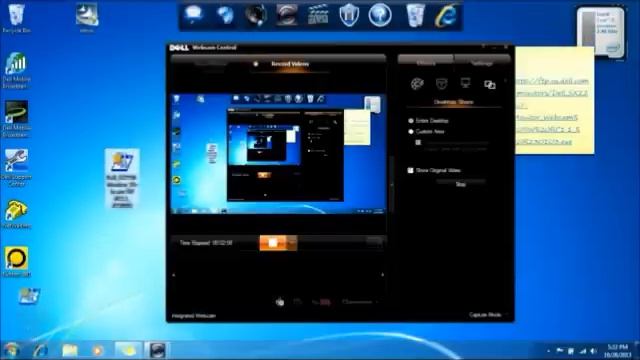Image resolution: width=640 pixels, height=360 pixels.
Task: Open Windows Explorer folder on taskbar
Action: tap(69, 350)
